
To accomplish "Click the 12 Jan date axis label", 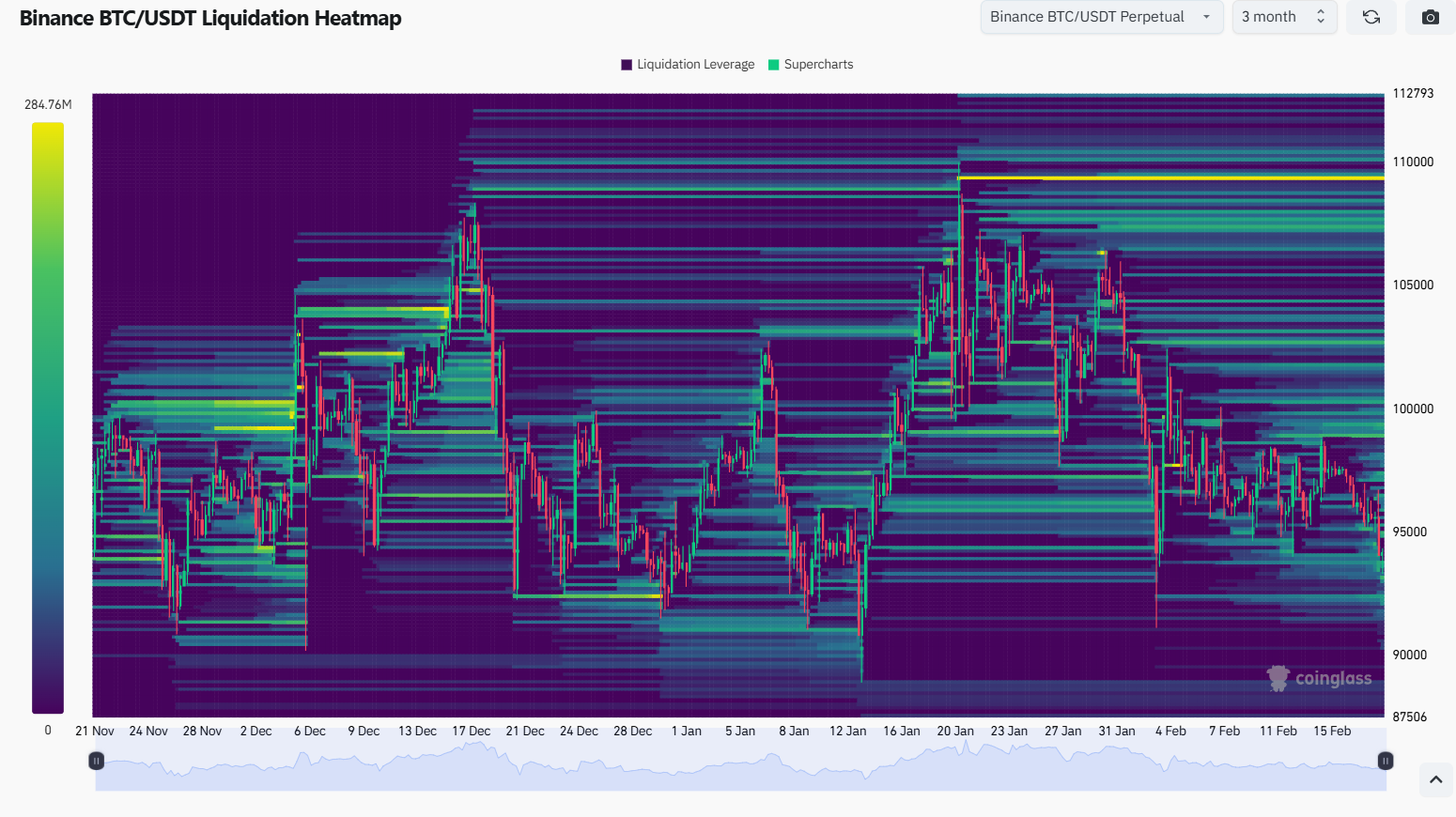I will [x=848, y=732].
